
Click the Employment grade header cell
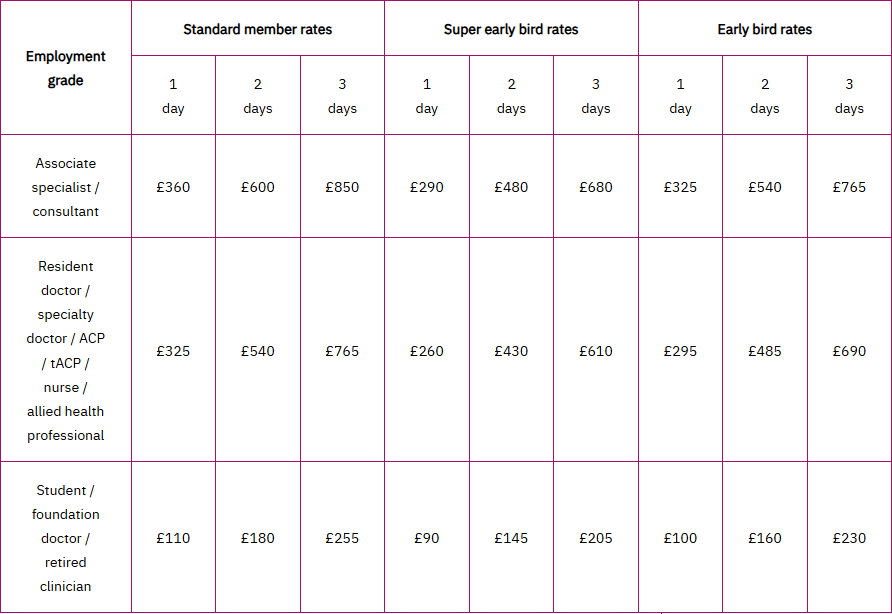click(65, 68)
